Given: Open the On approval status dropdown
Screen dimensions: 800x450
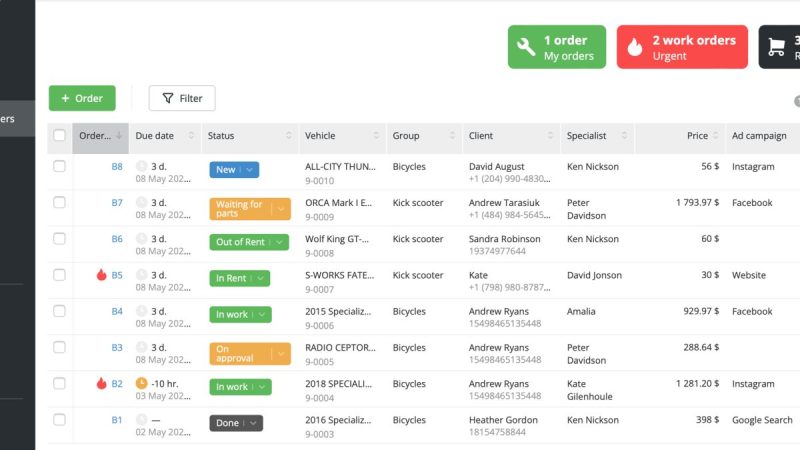Looking at the screenshot, I should tap(250, 354).
